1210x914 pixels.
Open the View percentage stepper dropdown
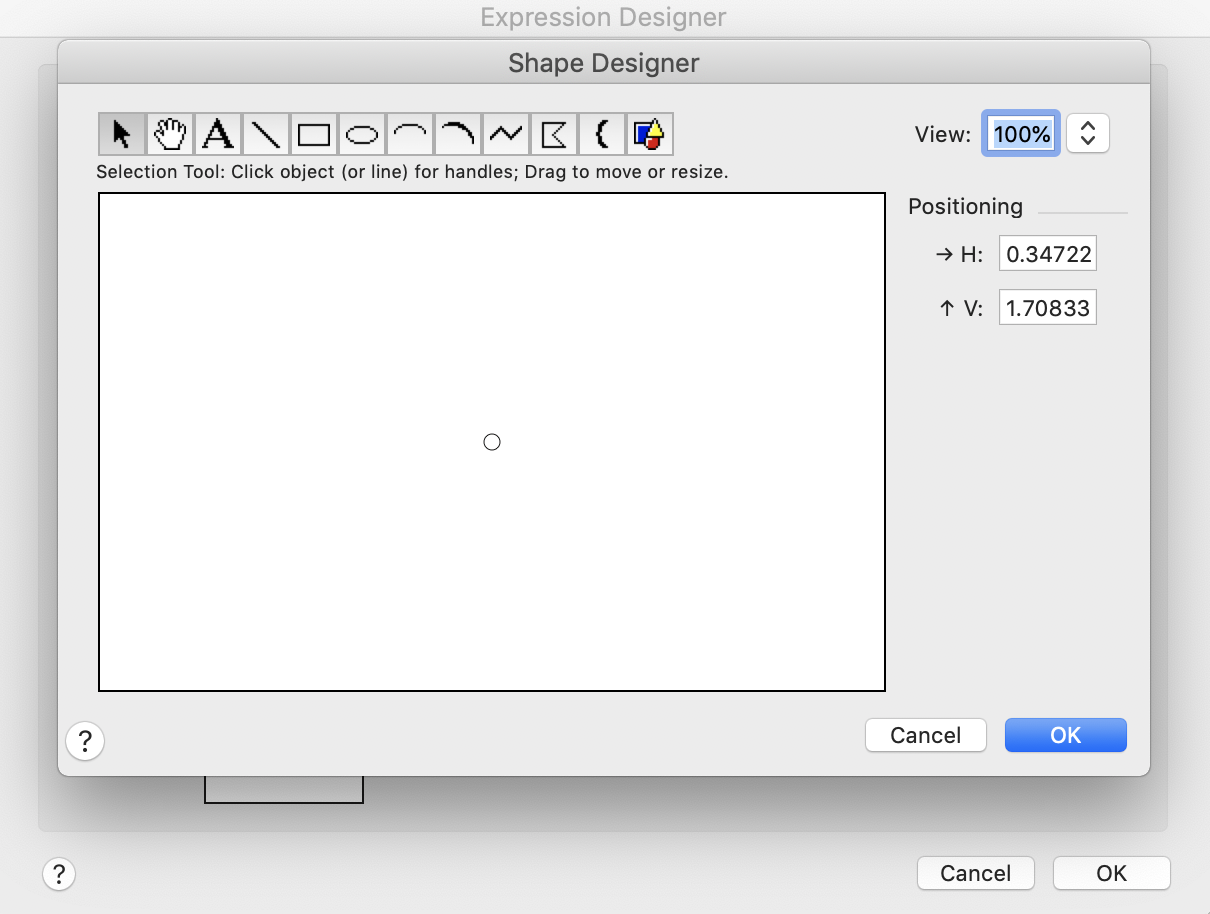1088,134
